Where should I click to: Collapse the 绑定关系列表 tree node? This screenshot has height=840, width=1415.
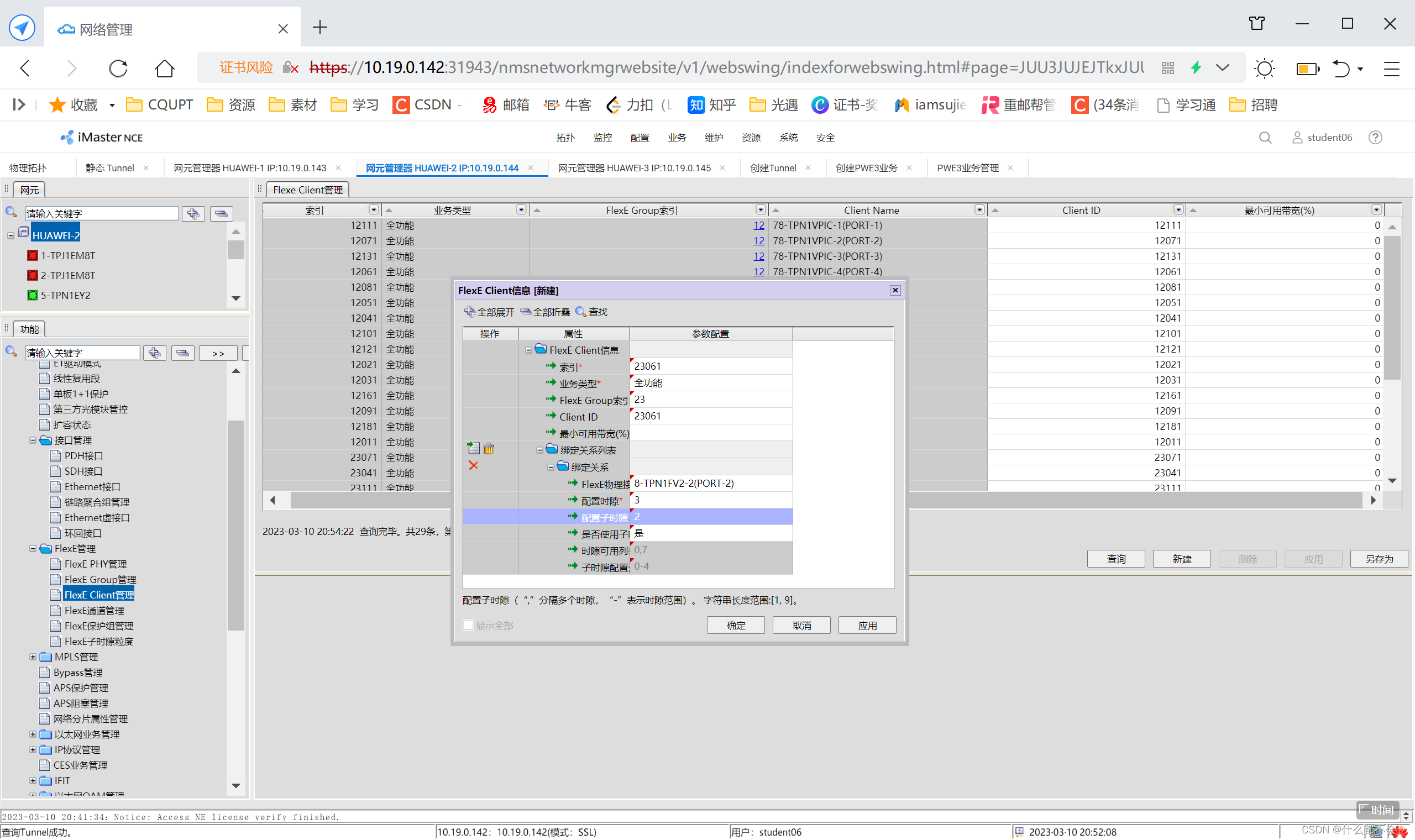pyautogui.click(x=539, y=450)
